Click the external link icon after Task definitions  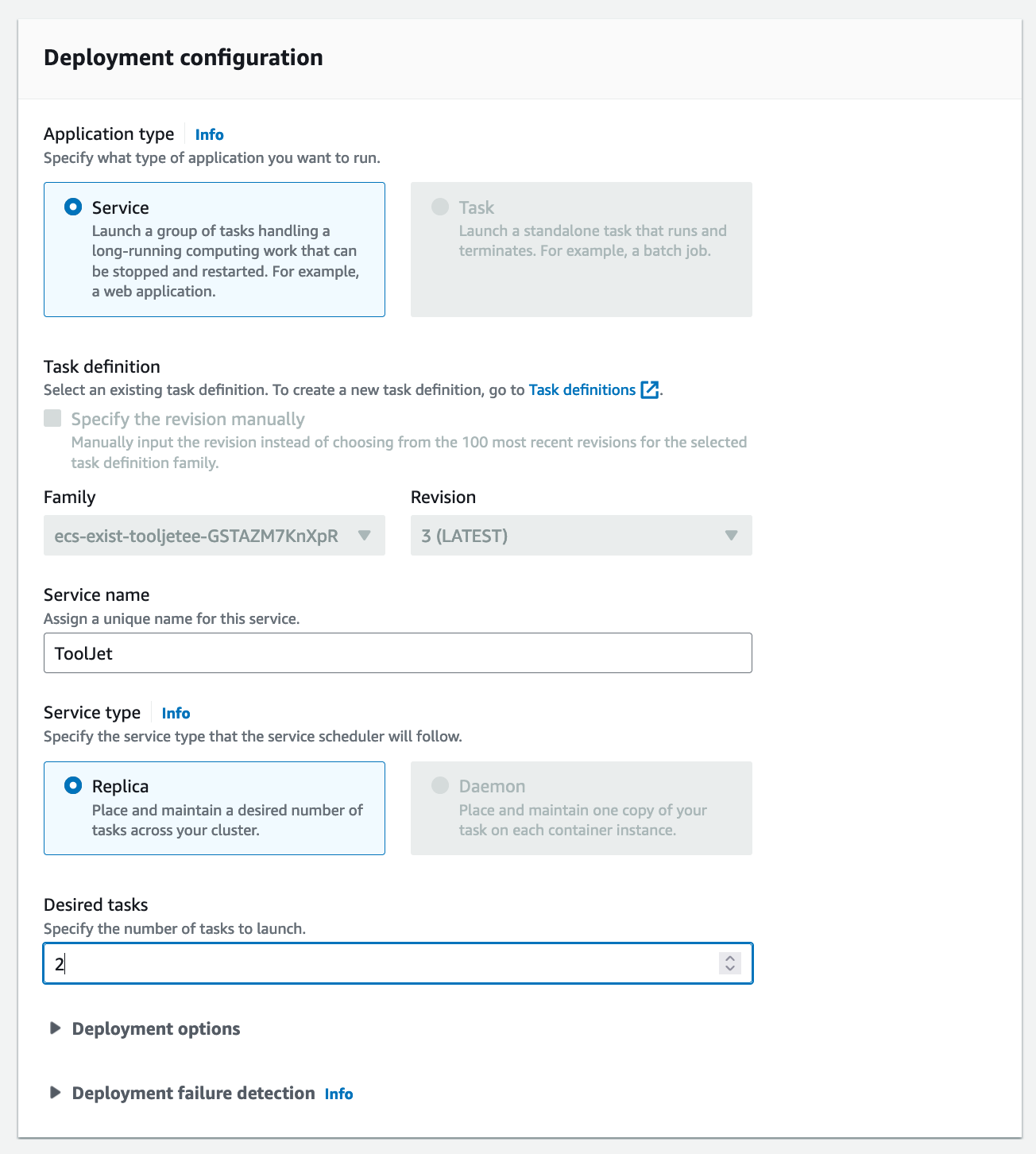tap(650, 390)
